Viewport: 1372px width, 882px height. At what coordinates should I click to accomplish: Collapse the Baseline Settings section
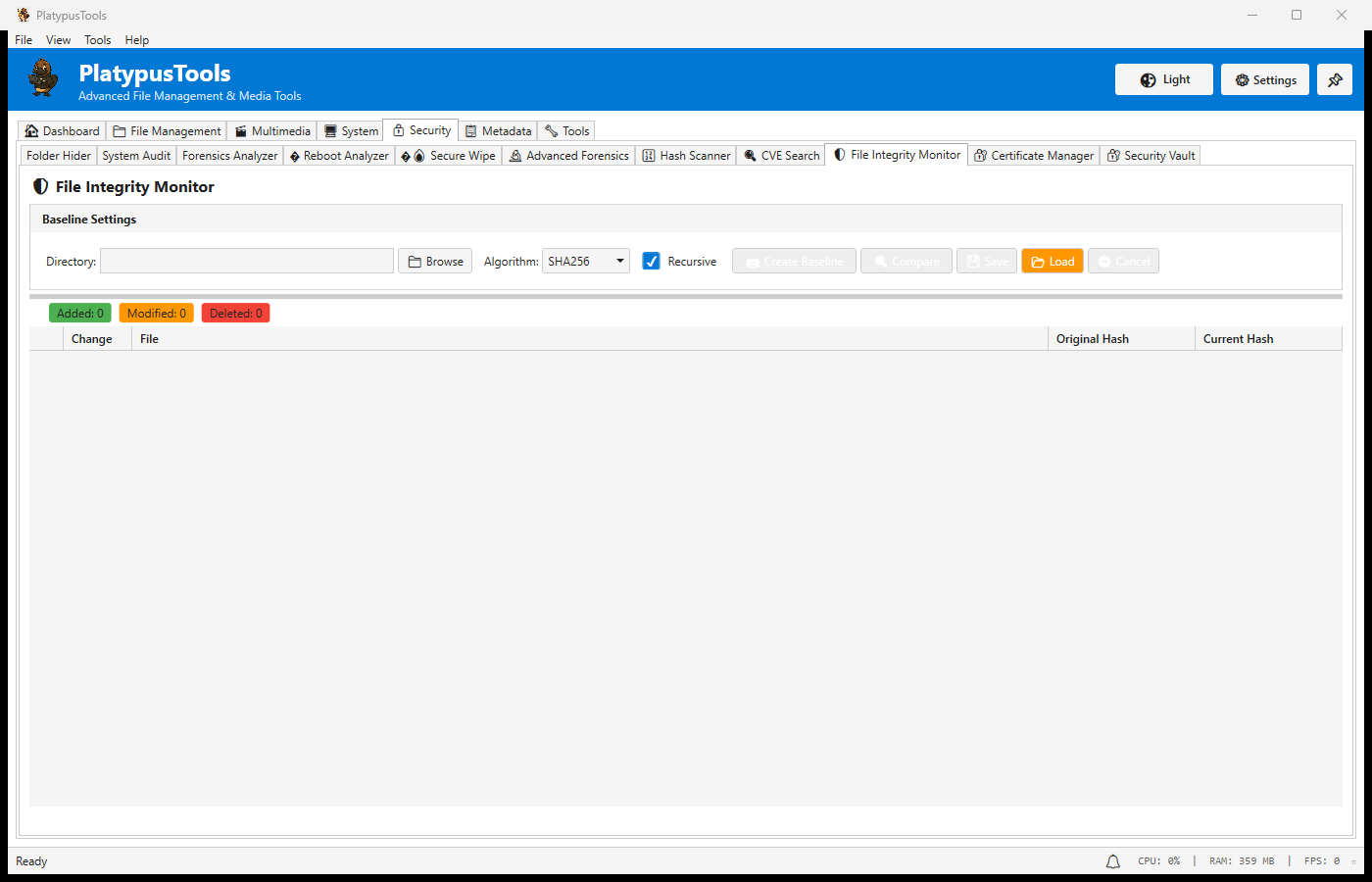pos(89,219)
